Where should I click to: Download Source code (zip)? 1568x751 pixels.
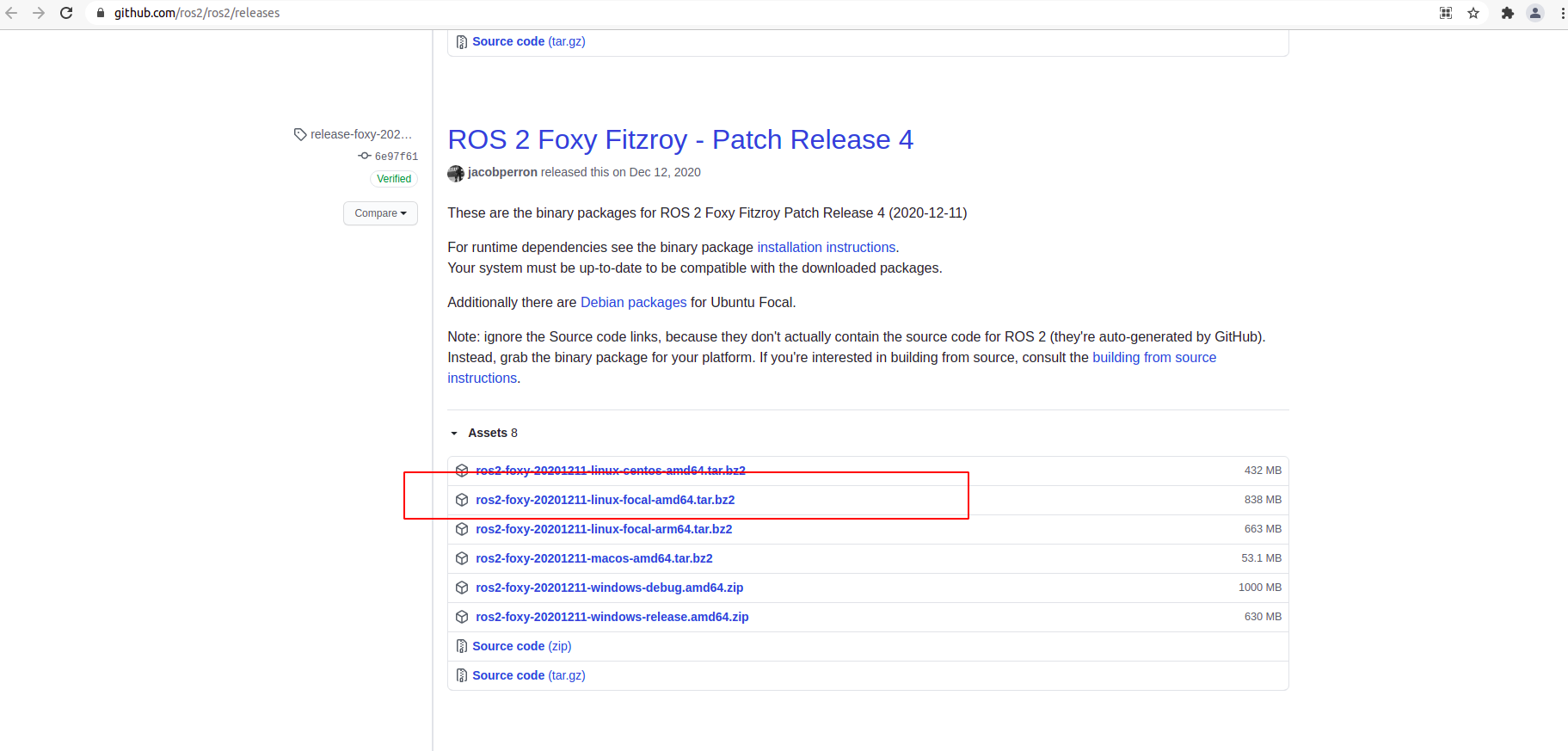point(521,646)
